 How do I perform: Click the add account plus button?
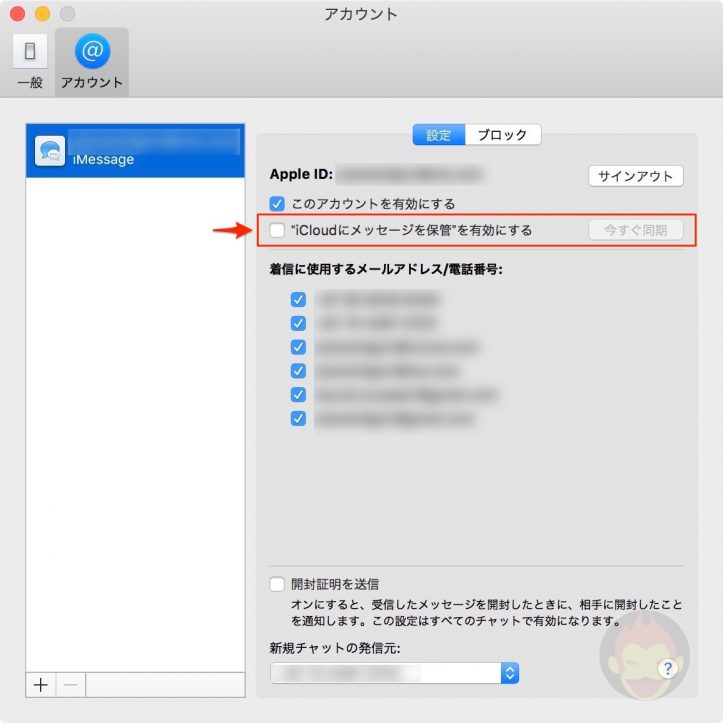(41, 685)
